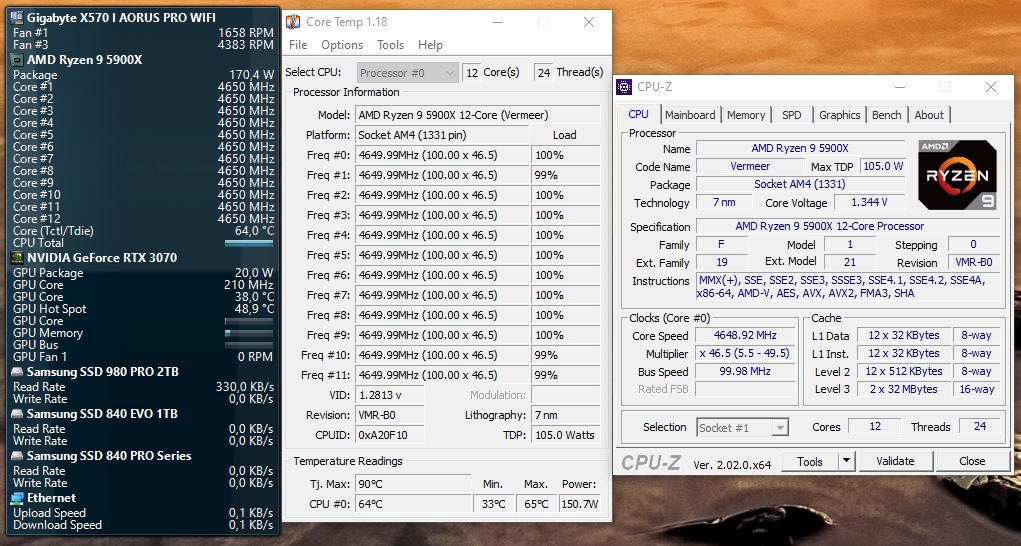This screenshot has height=546, width=1021.
Task: Click the Level 2 cache 12 x 512 KBytes value
Action: coord(903,371)
